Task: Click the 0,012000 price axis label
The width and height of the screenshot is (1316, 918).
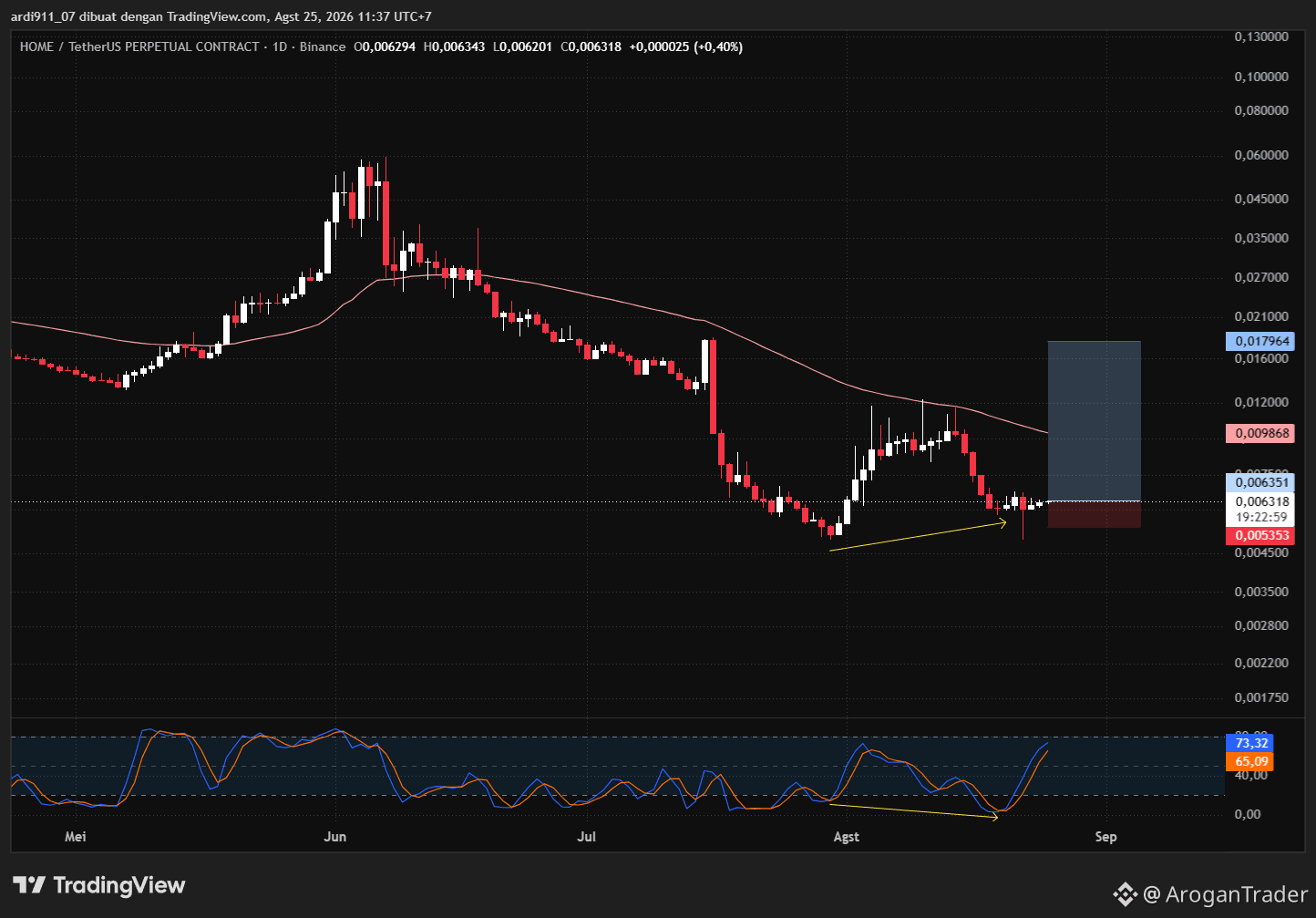Action: (x=1262, y=402)
